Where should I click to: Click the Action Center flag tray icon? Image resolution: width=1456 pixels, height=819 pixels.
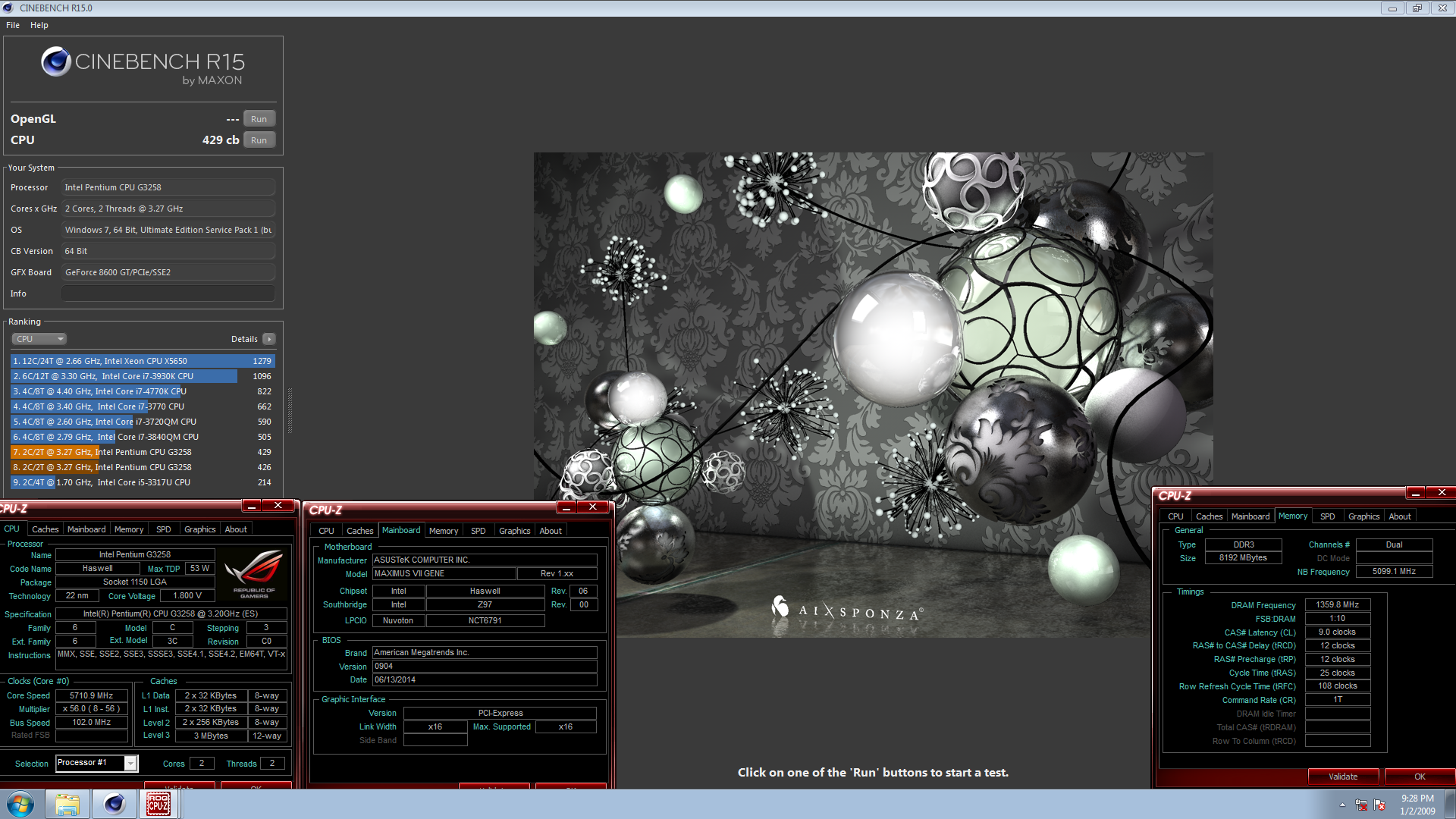point(1379,805)
